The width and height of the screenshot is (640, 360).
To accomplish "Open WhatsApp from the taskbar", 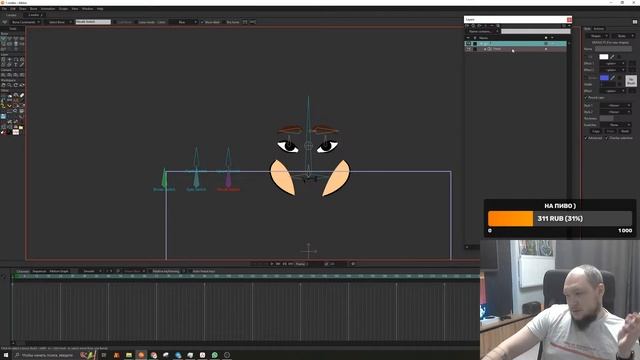I will click(215, 355).
